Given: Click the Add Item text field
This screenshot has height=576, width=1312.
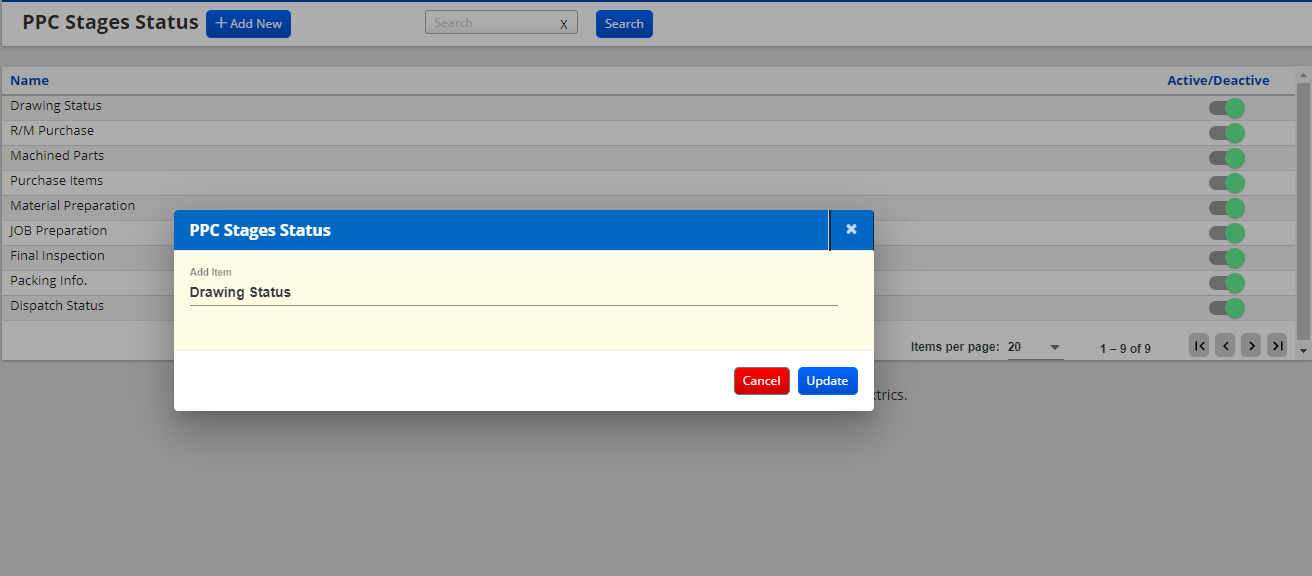Looking at the screenshot, I should click(x=512, y=293).
